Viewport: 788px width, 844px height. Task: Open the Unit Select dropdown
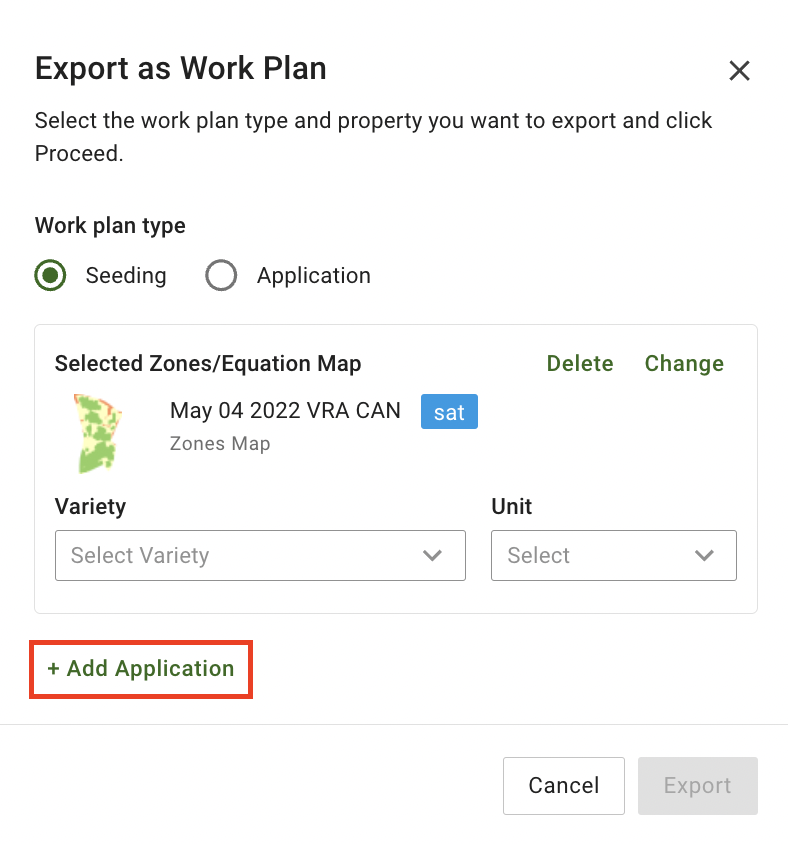pos(600,555)
